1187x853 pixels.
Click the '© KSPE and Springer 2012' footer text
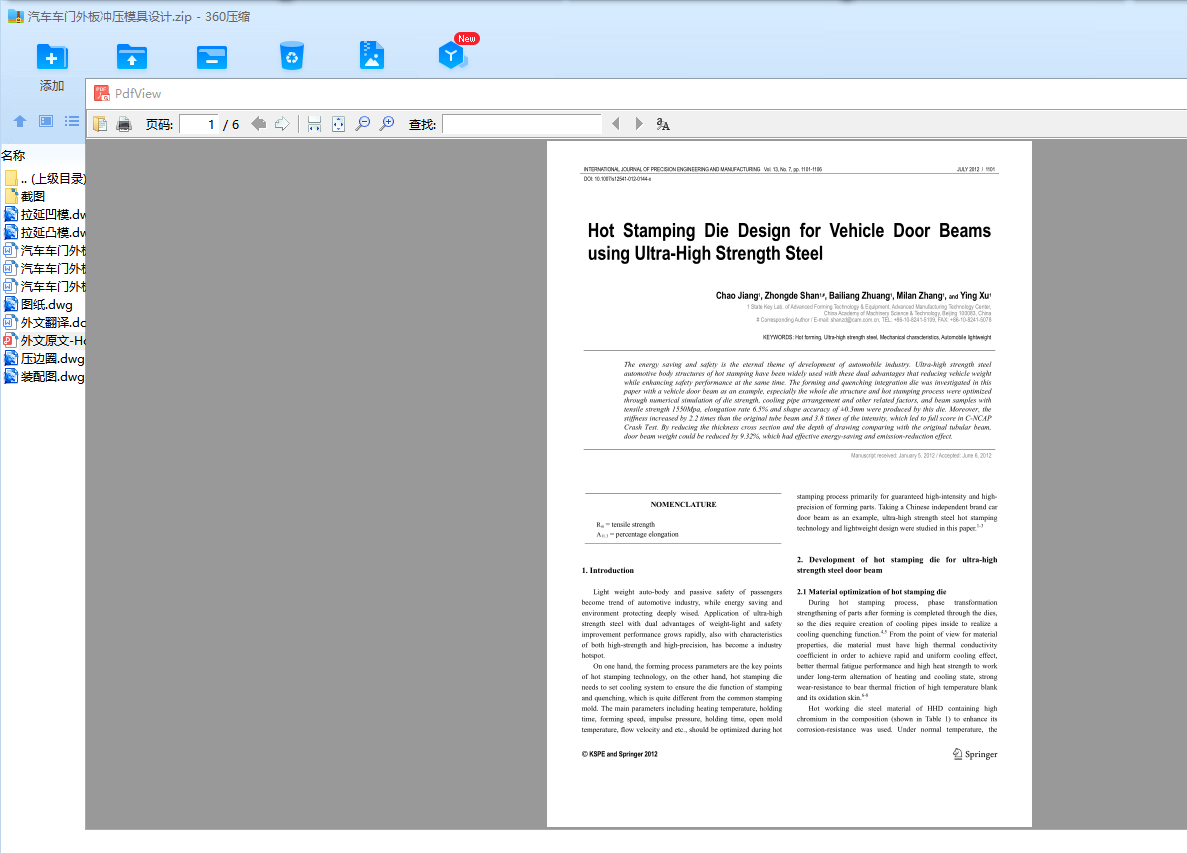point(619,755)
